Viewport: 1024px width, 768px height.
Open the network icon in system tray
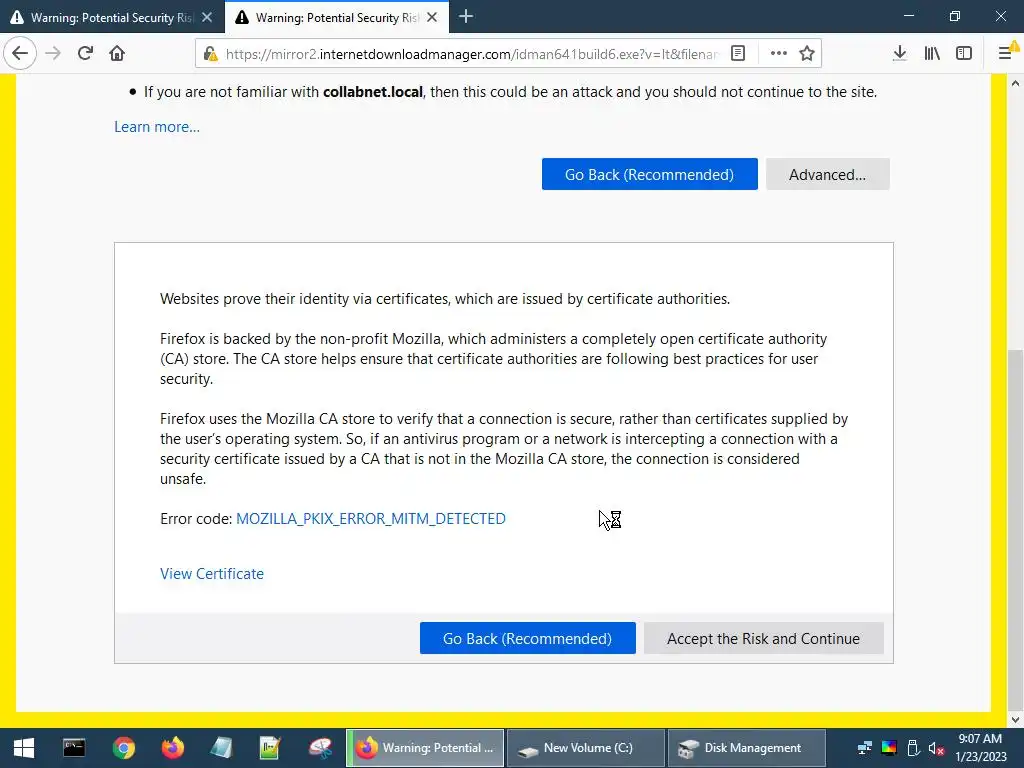coord(865,748)
